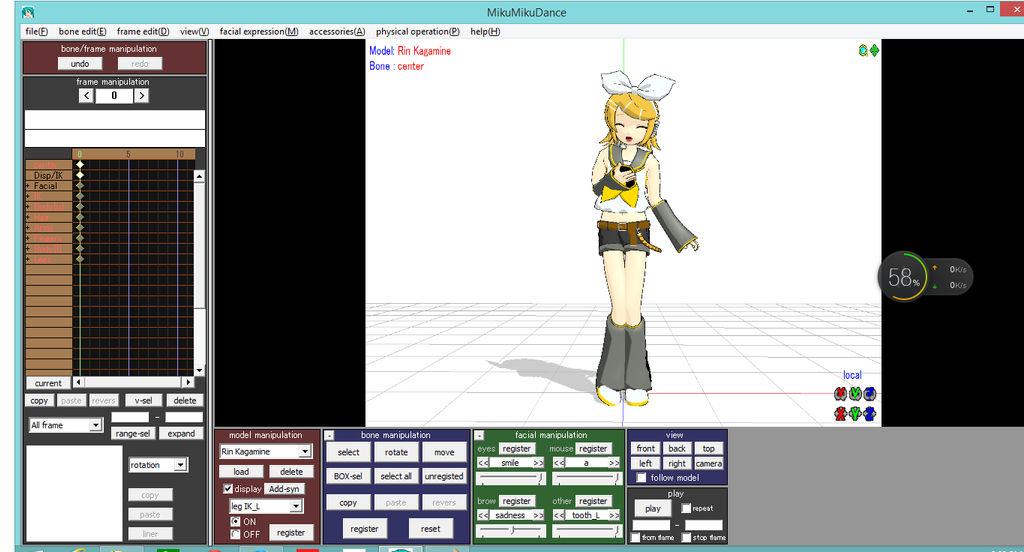Click the green viewport pan arrows icon

(874, 50)
